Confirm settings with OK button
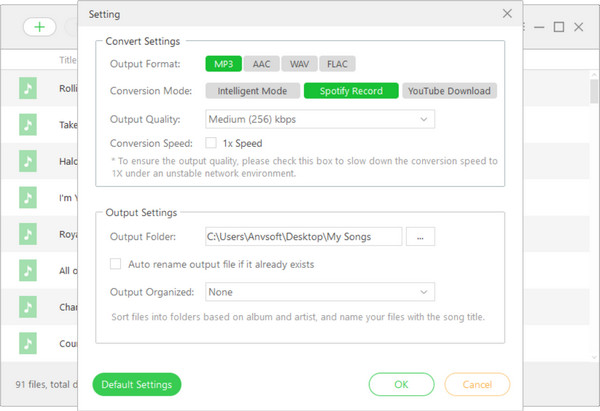 [x=401, y=384]
